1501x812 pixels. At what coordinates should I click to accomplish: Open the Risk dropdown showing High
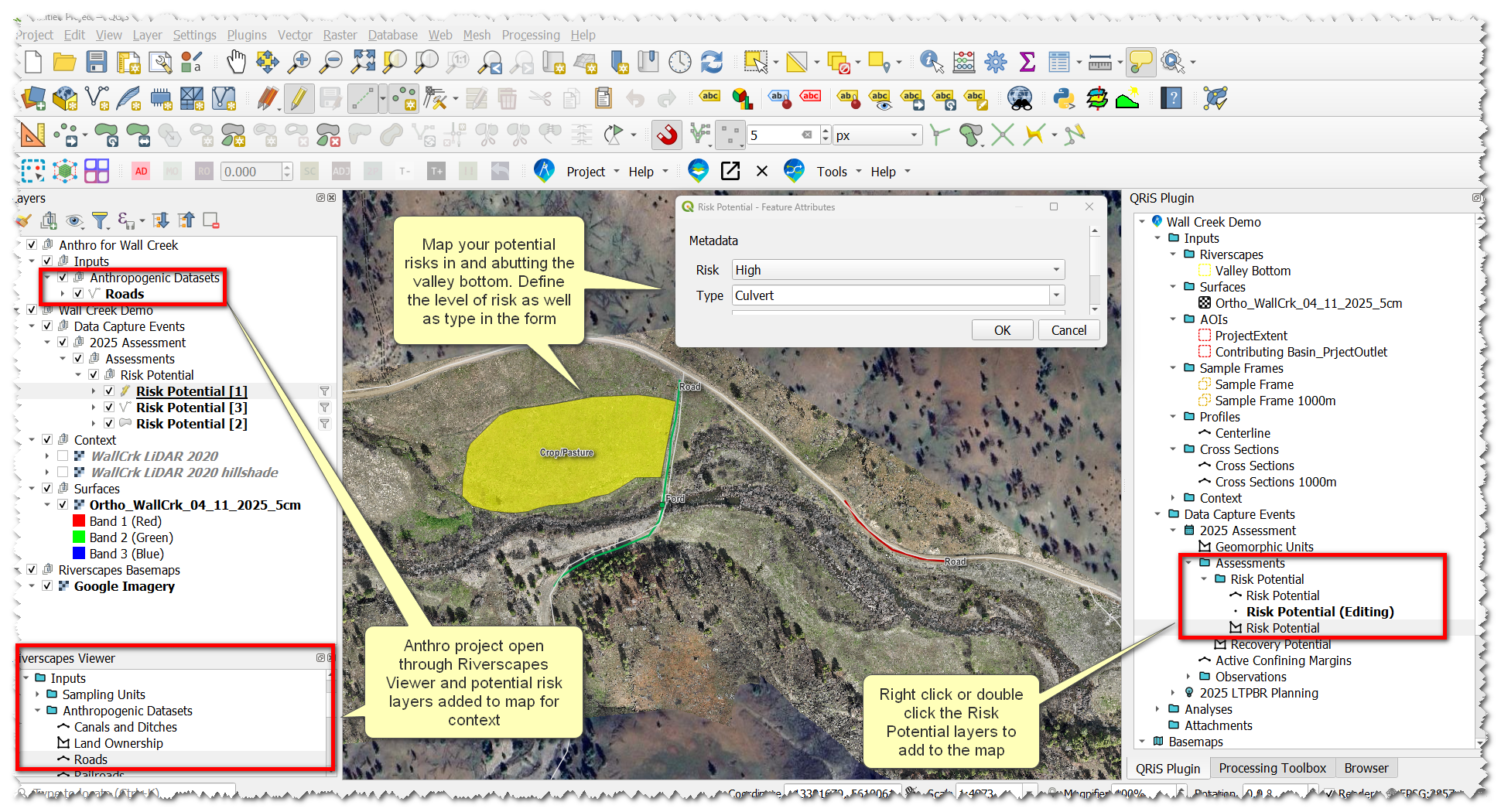[x=898, y=270]
